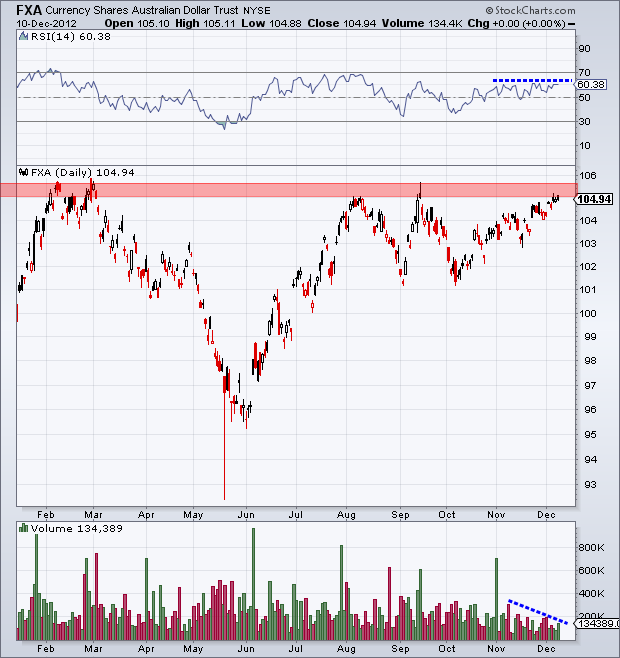
Task: Click the NYSE exchange label
Action: pos(257,11)
